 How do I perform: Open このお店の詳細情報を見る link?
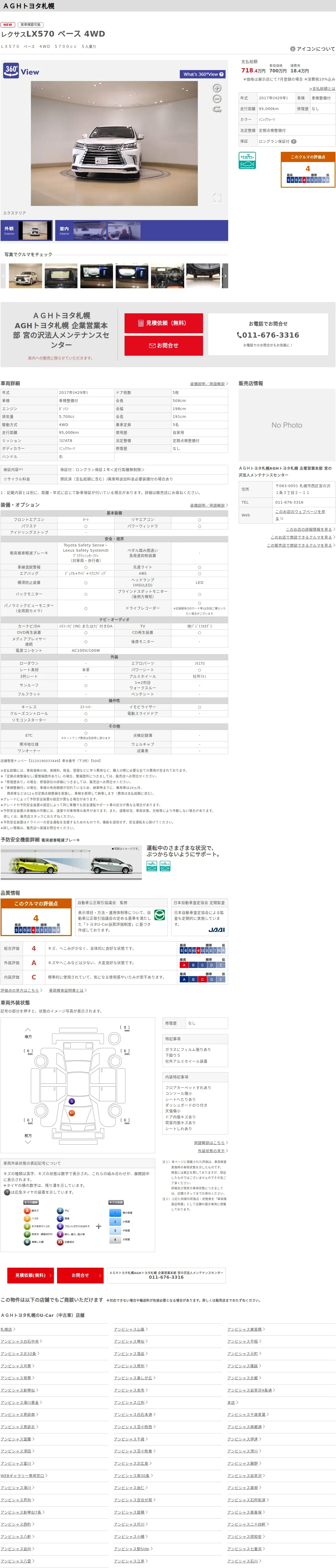pyautogui.click(x=310, y=529)
